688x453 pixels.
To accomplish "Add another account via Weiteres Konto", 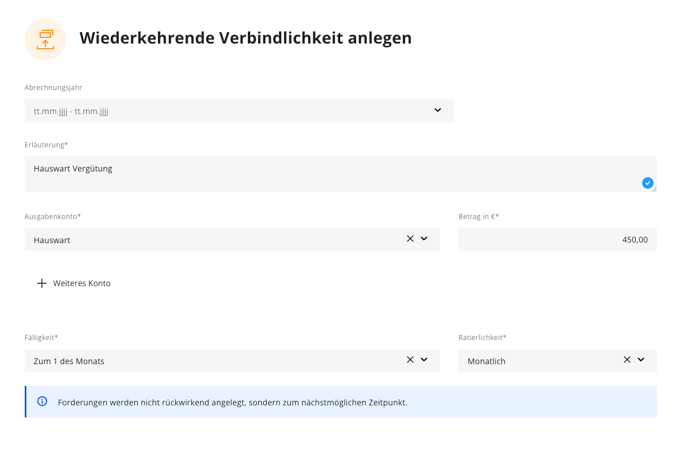I will [x=74, y=284].
